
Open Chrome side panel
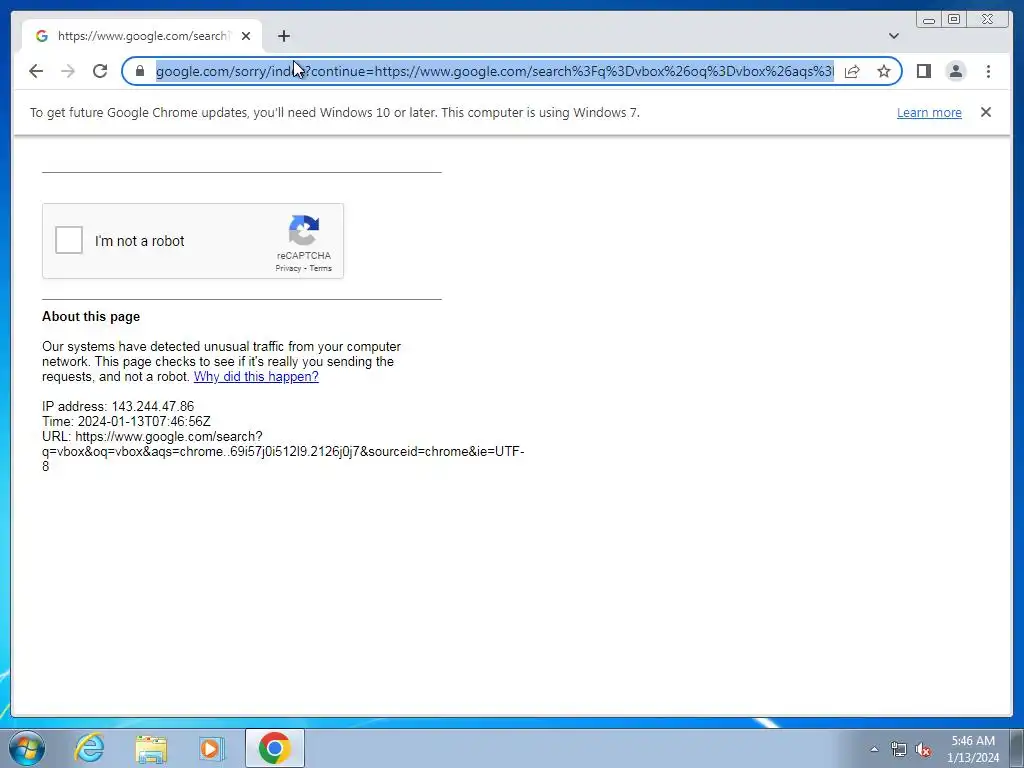pyautogui.click(x=923, y=71)
